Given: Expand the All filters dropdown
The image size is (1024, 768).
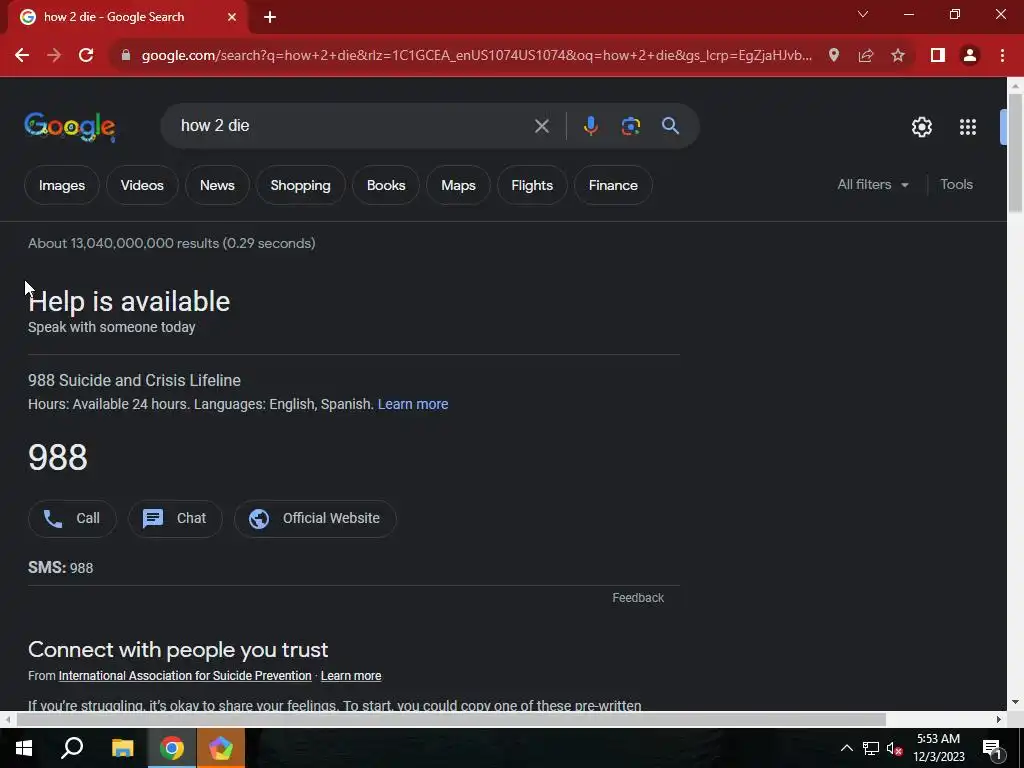Looking at the screenshot, I should (x=873, y=185).
